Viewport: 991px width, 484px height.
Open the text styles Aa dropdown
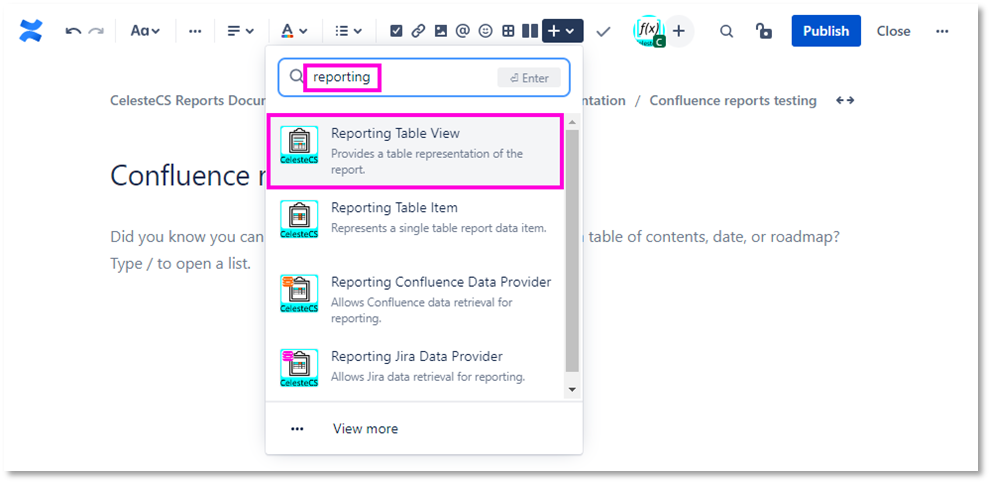pyautogui.click(x=145, y=31)
